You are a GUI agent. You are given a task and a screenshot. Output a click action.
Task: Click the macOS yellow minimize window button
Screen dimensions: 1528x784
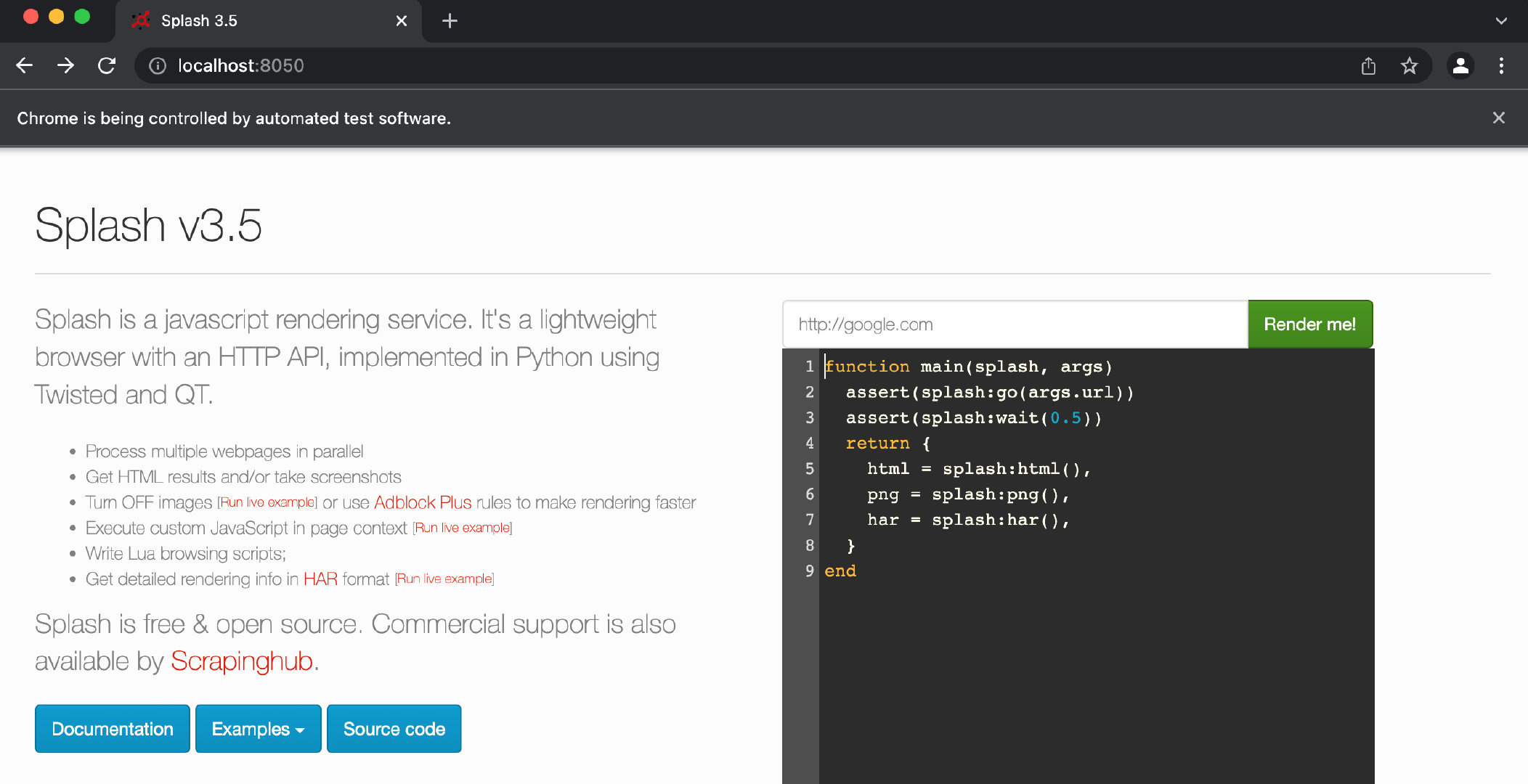(x=56, y=16)
